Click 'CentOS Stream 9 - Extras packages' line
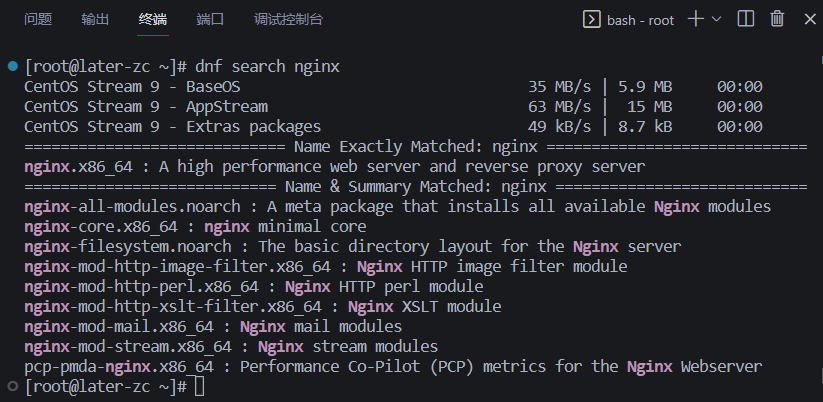This screenshot has height=402, width=823. pos(173,126)
